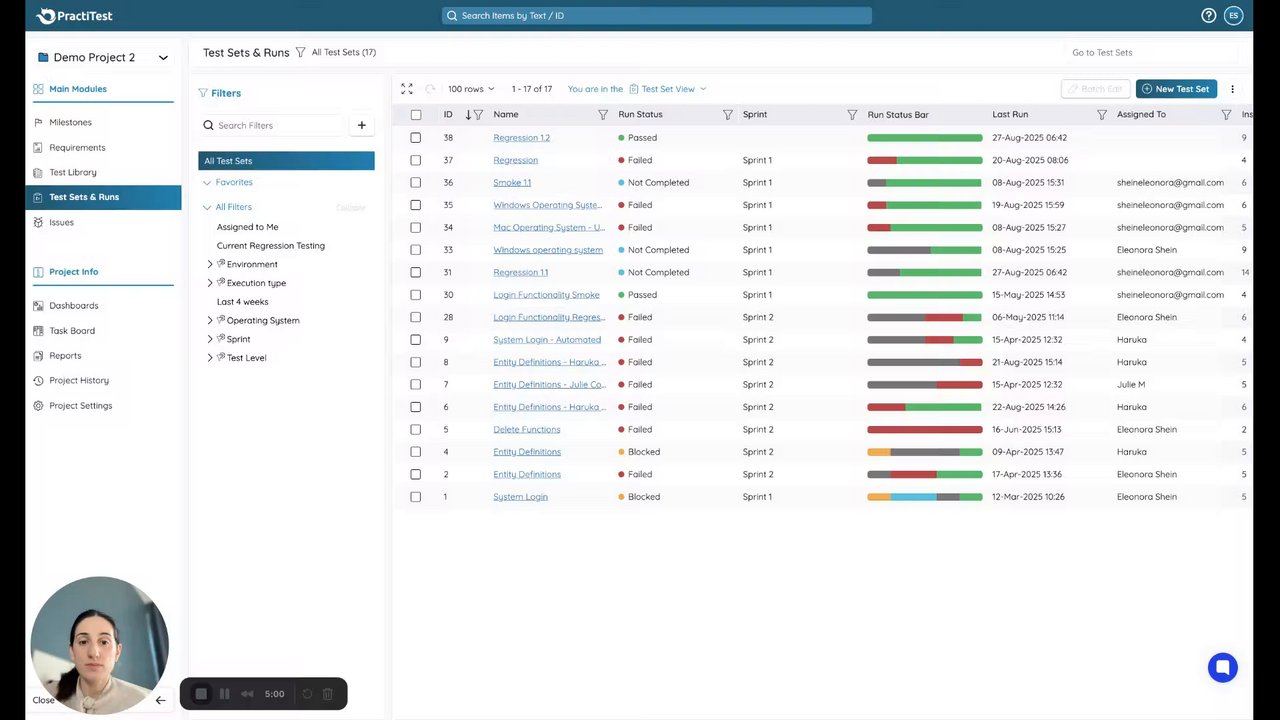Tick the checkbox for Delete Functions row

coord(416,430)
